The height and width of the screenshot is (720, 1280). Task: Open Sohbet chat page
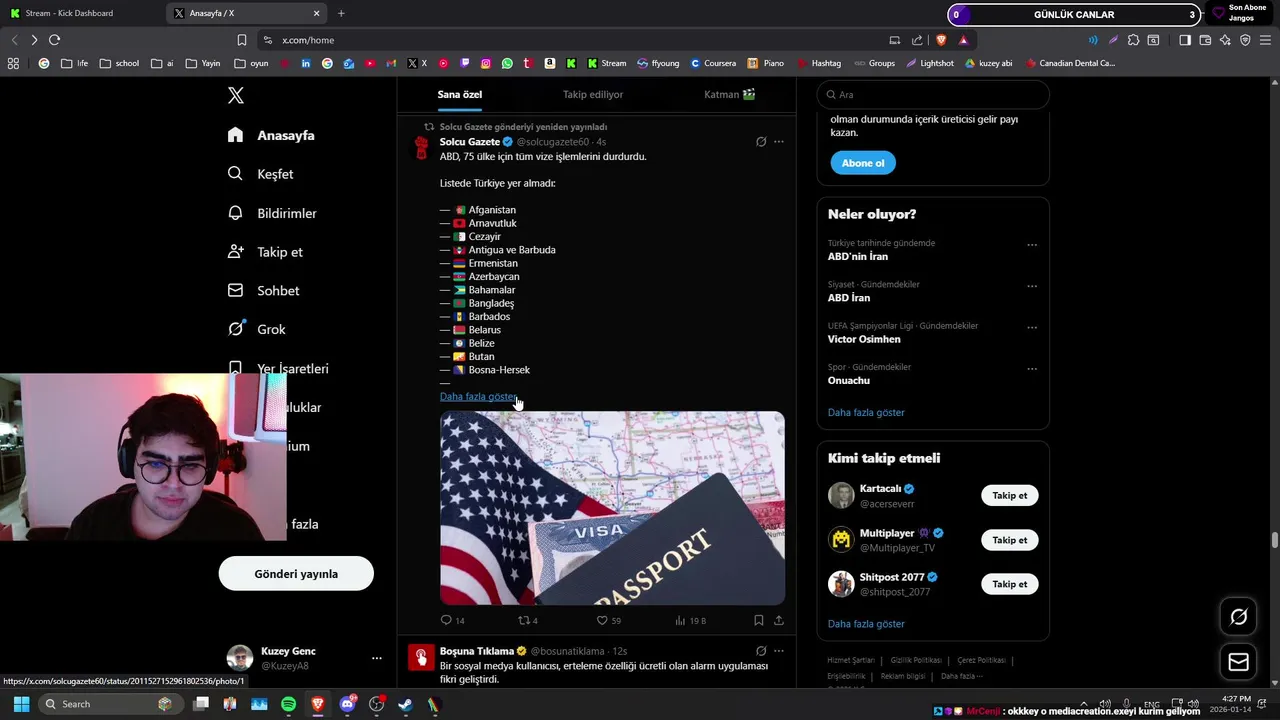pyautogui.click(x=263, y=290)
